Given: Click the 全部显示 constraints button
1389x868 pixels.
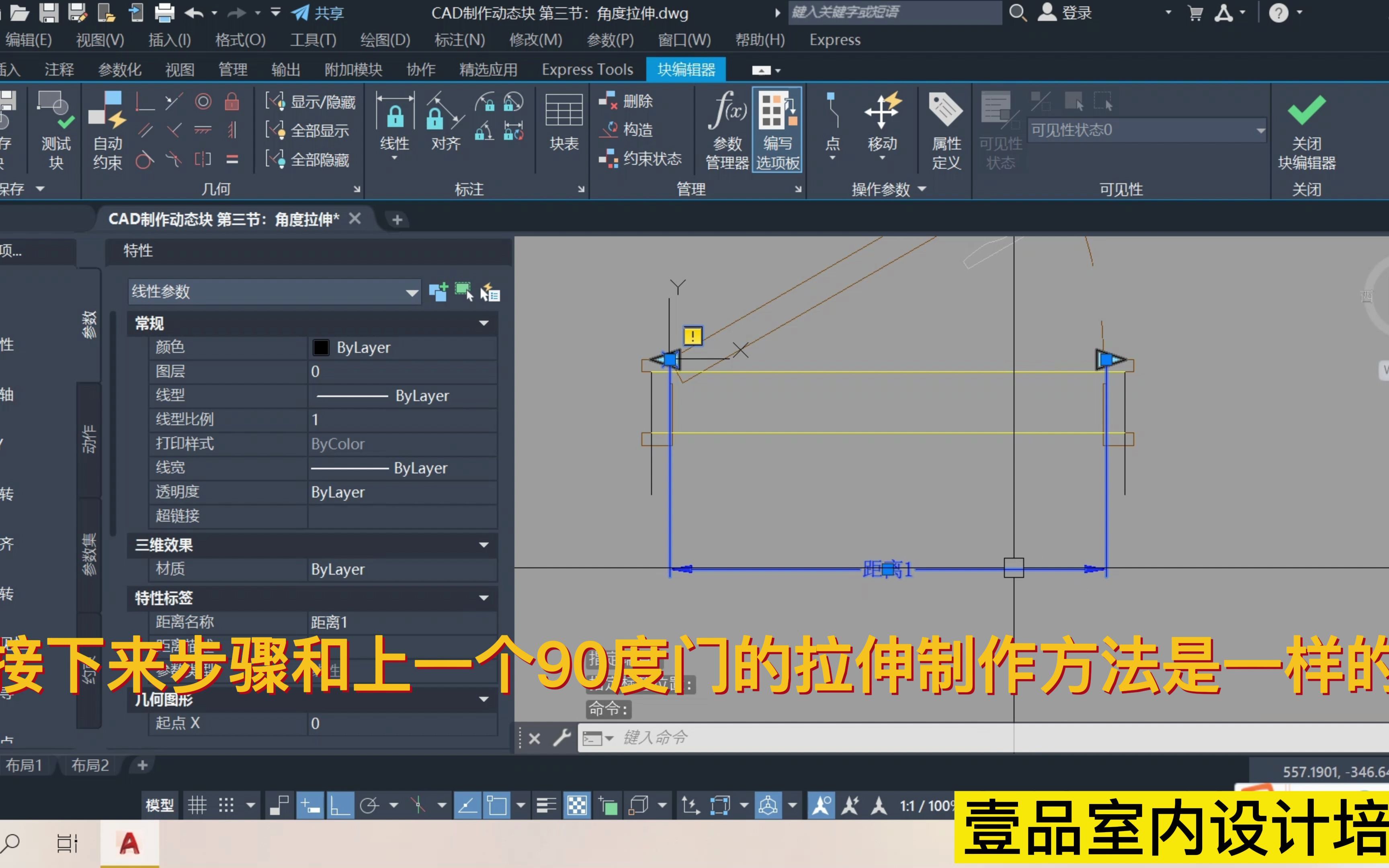Looking at the screenshot, I should tap(319, 131).
